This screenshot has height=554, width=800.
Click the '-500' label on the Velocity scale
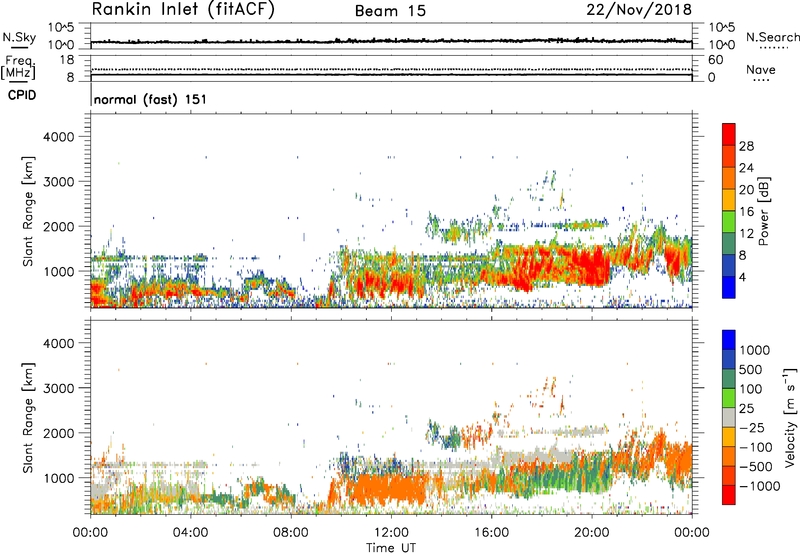point(756,467)
